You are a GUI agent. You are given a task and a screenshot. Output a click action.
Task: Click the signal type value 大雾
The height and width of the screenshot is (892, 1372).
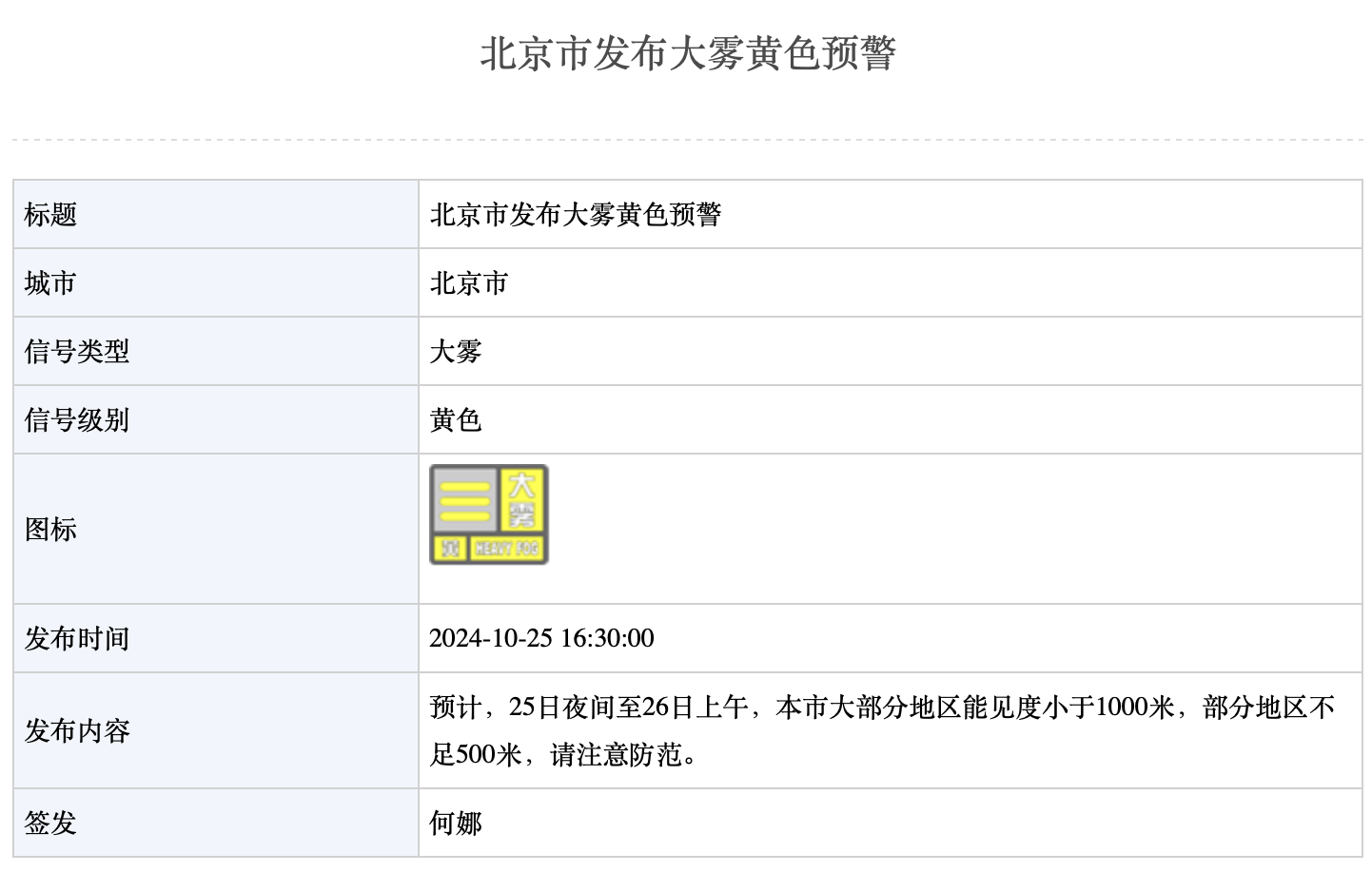[x=456, y=352]
